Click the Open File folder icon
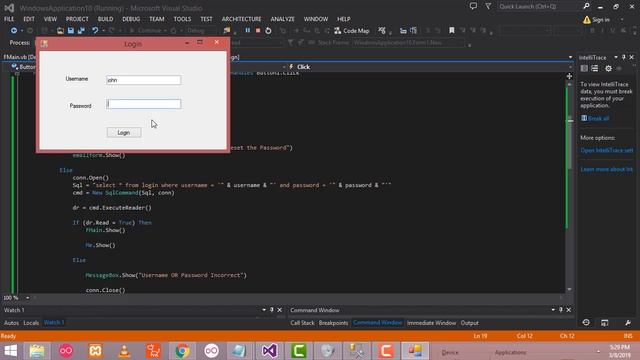Image resolution: width=640 pixels, height=360 pixels. pos(60,31)
